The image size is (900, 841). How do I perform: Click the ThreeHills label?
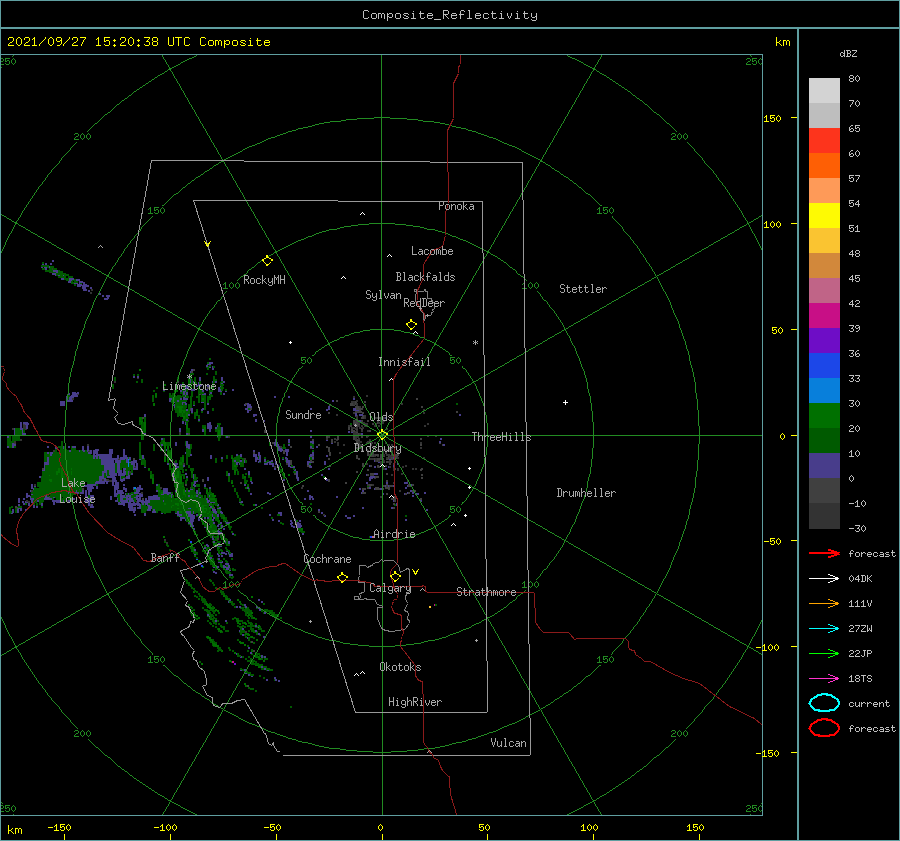(501, 437)
